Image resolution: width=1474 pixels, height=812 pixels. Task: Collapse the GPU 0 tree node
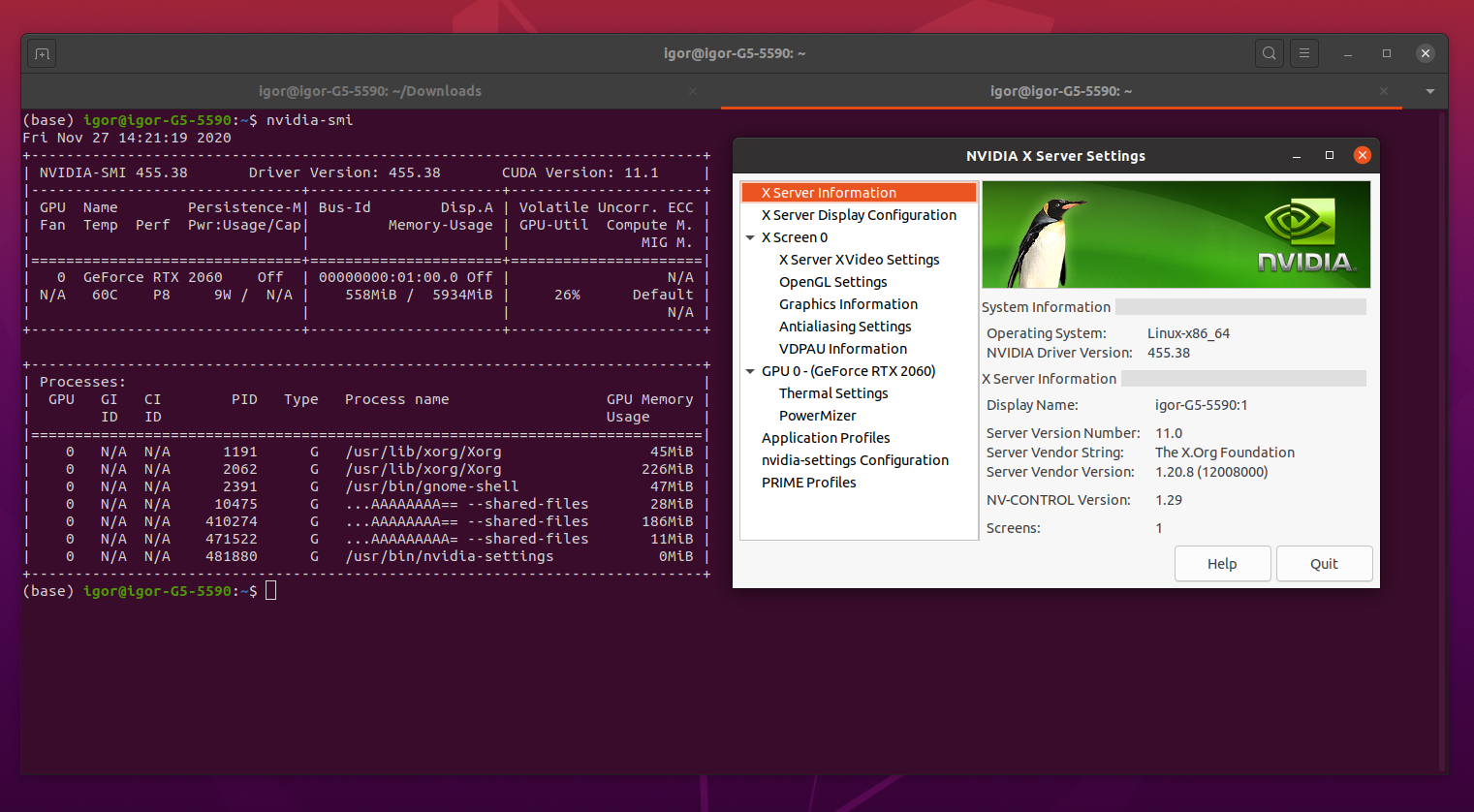tap(750, 371)
